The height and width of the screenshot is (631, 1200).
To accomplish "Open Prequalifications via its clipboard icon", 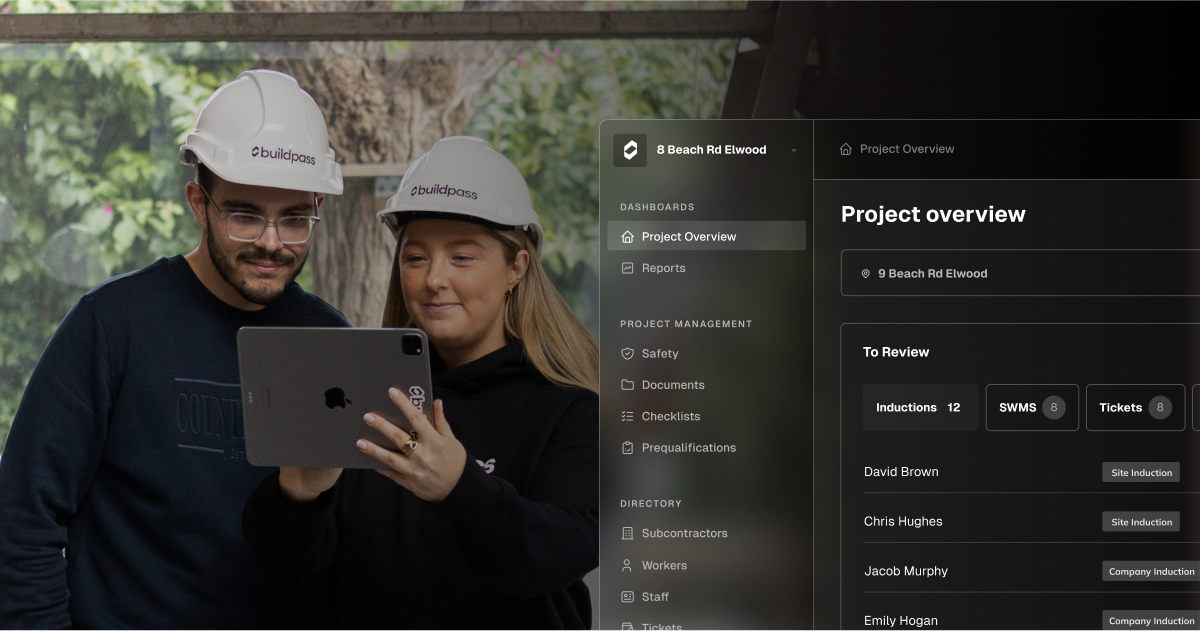I will coord(630,448).
